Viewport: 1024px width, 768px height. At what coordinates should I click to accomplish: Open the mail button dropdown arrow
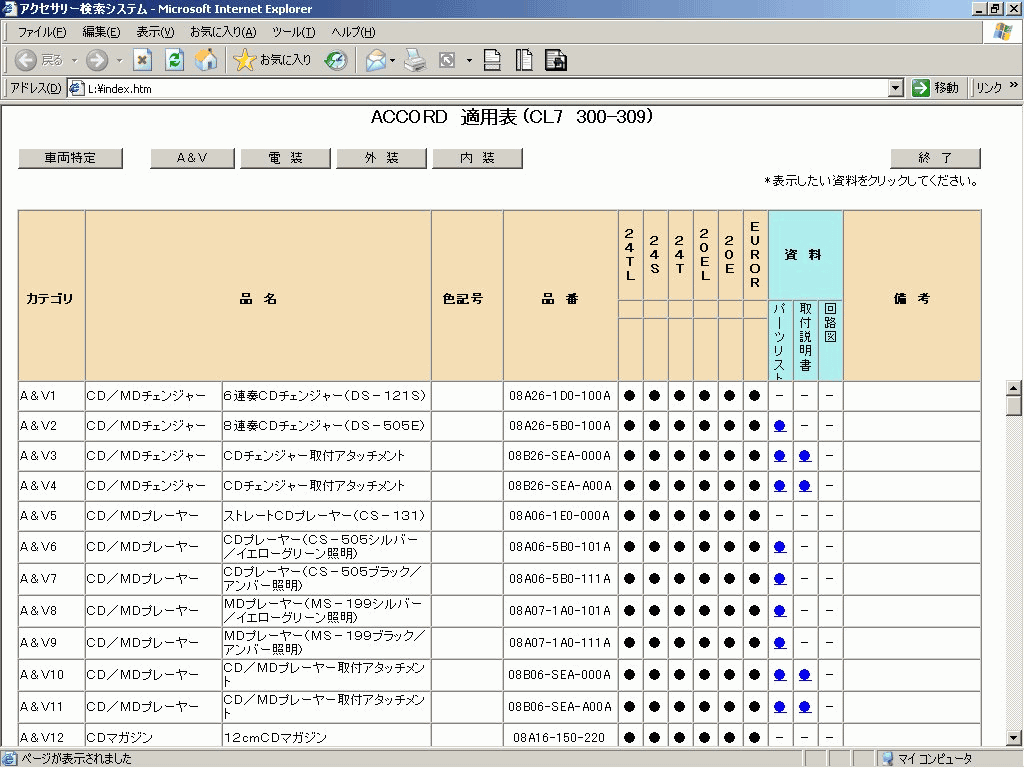[x=392, y=61]
